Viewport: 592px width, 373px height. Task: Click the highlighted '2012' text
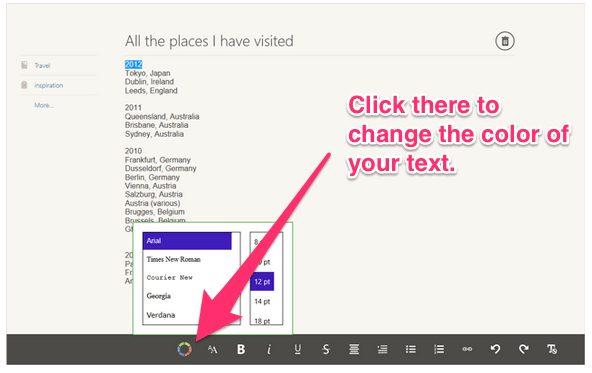[x=133, y=64]
